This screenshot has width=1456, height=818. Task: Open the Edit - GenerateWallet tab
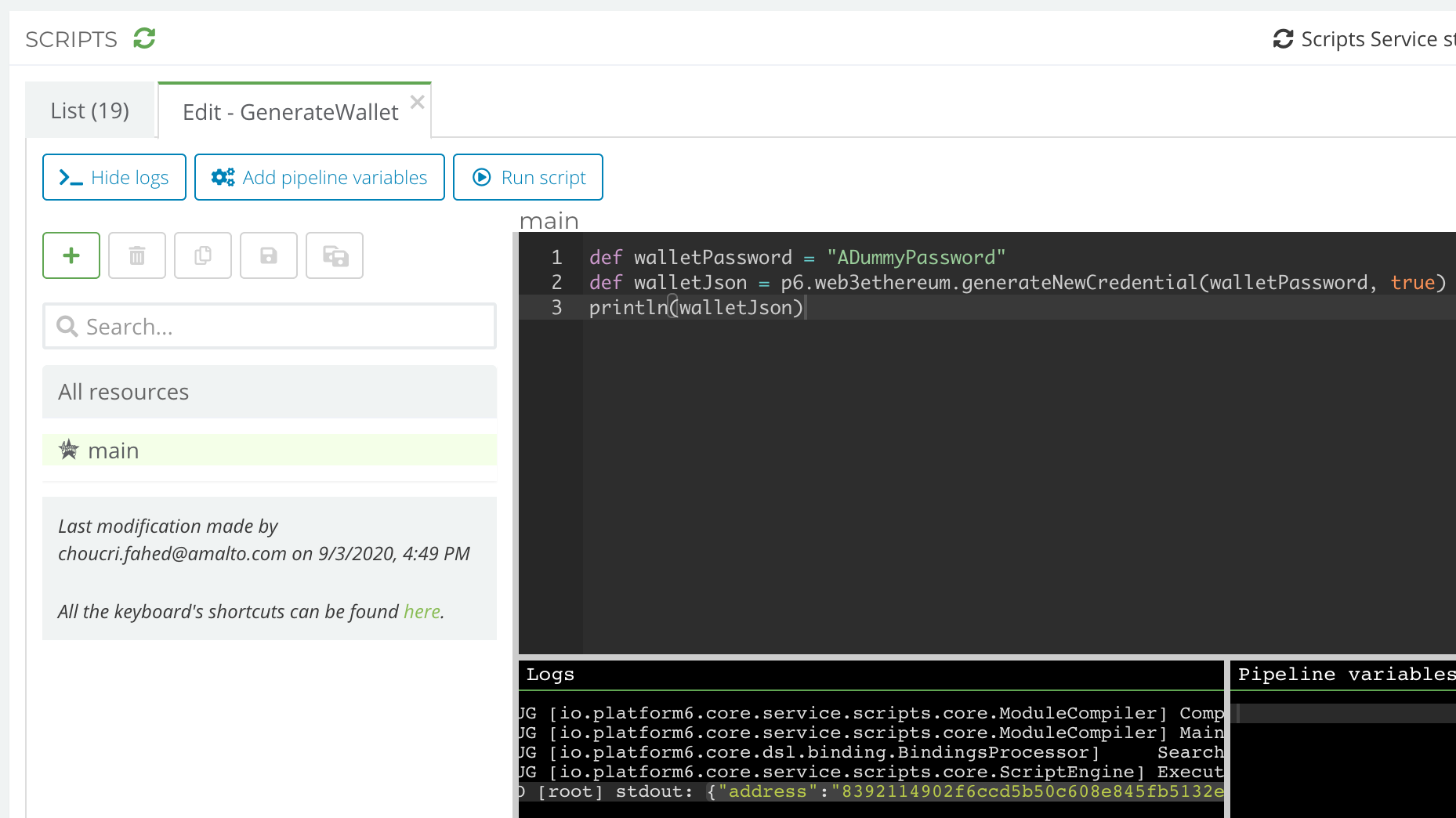click(289, 111)
